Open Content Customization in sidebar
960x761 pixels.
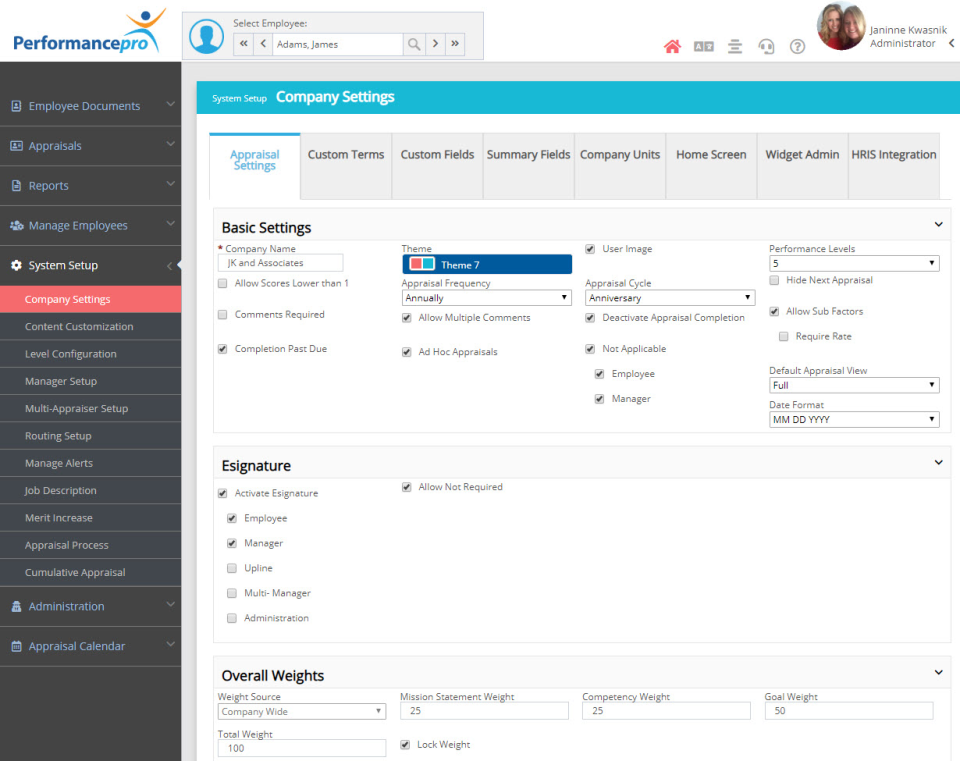click(x=91, y=326)
